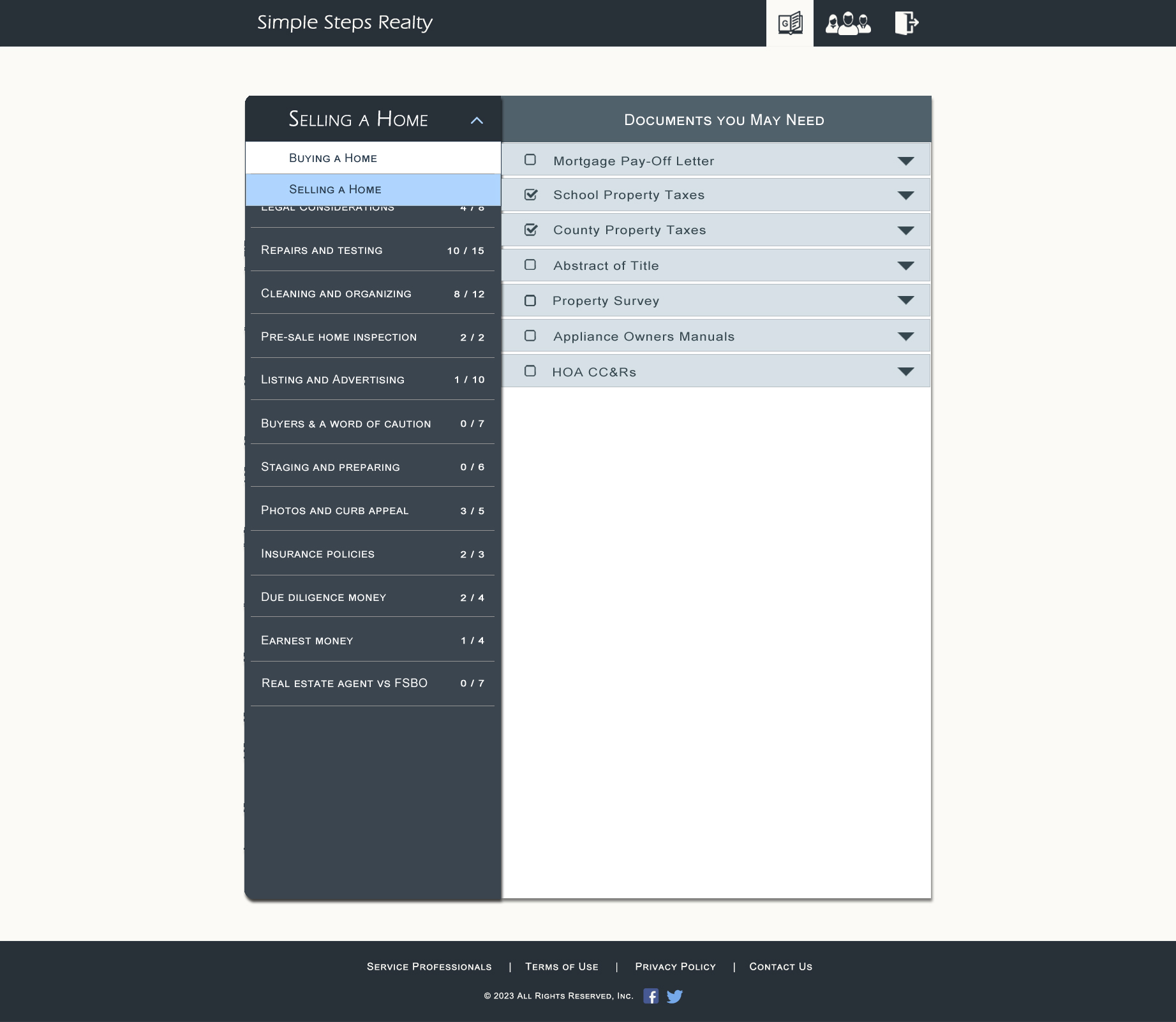Follow the Privacy Policy footer link
Viewport: 1176px width, 1022px height.
(x=675, y=966)
